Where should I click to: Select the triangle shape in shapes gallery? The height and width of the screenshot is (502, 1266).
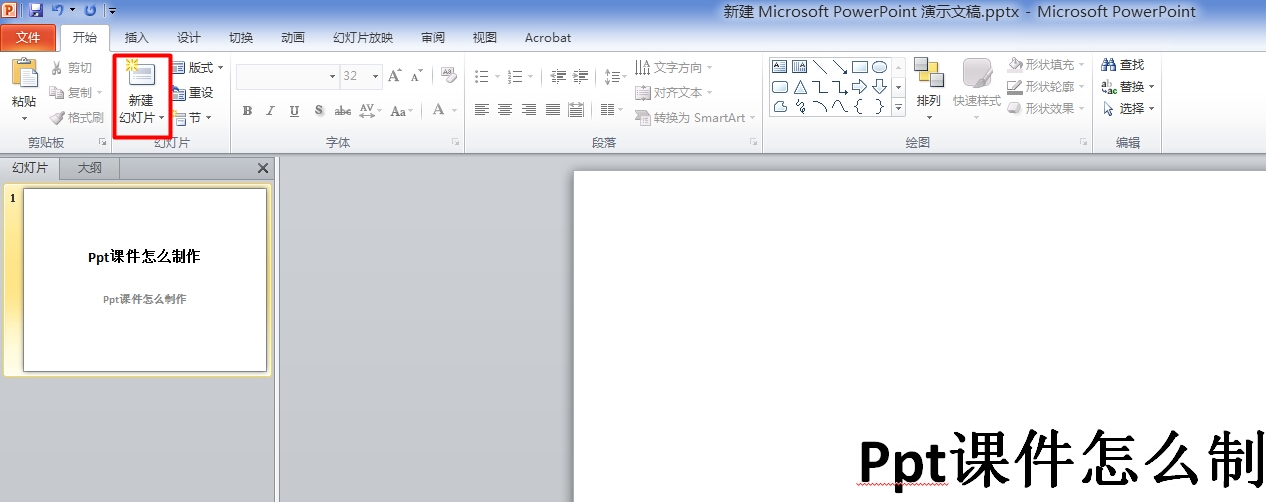point(800,87)
